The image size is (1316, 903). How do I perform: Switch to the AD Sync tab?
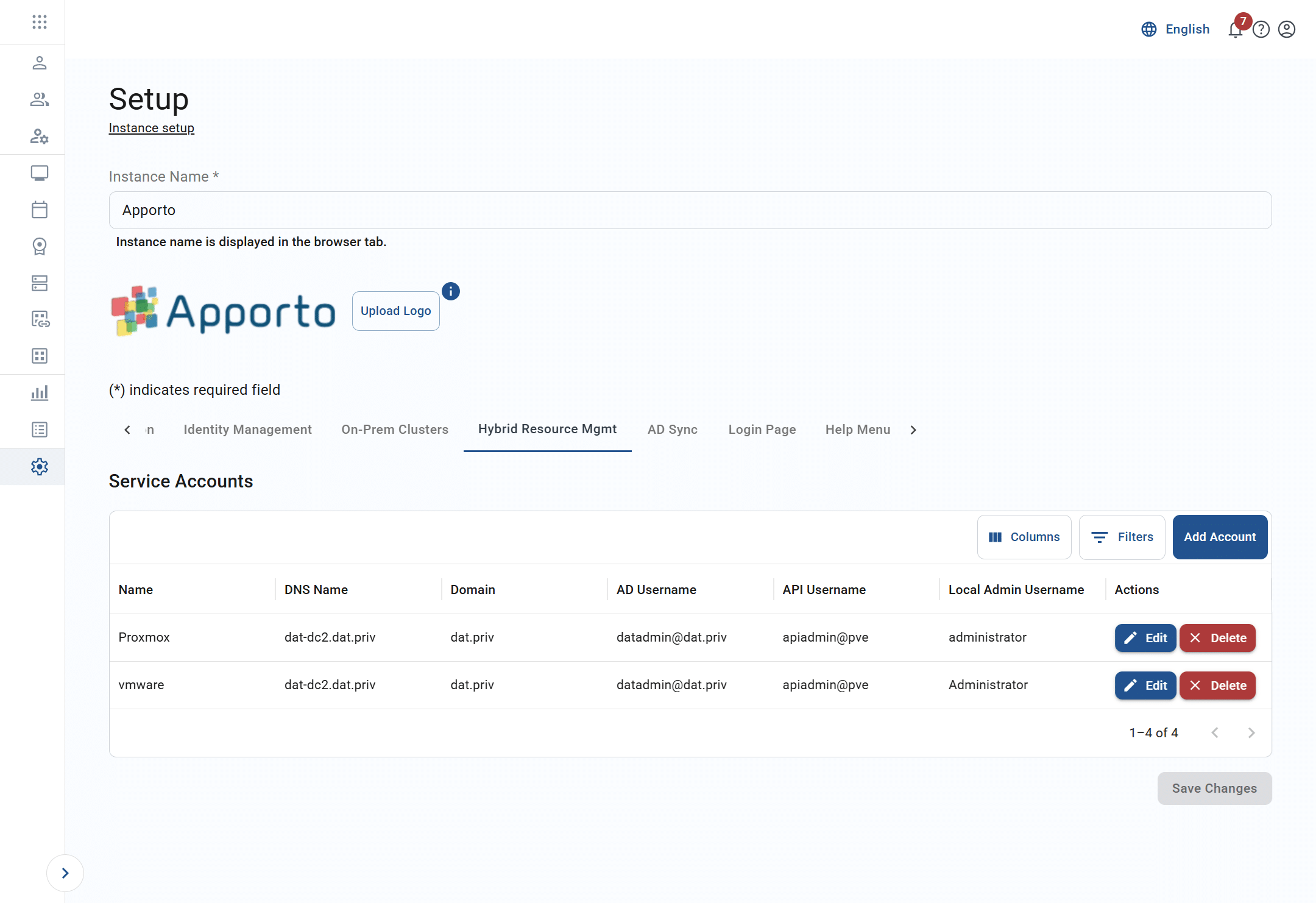pyautogui.click(x=672, y=430)
